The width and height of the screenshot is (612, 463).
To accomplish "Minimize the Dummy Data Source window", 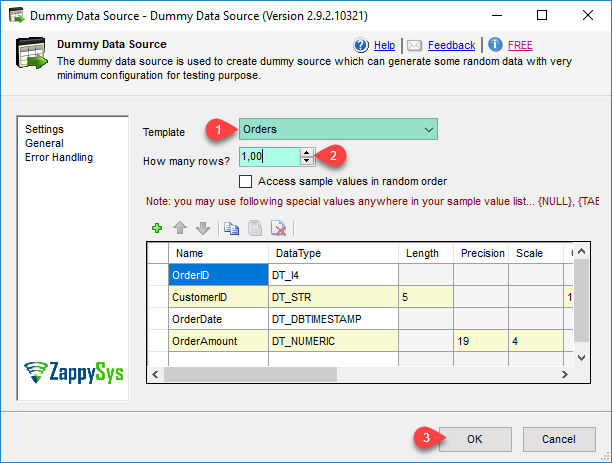I will click(497, 16).
